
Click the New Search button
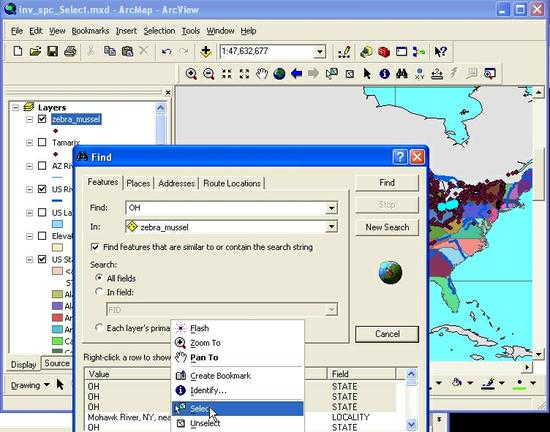pyautogui.click(x=387, y=227)
